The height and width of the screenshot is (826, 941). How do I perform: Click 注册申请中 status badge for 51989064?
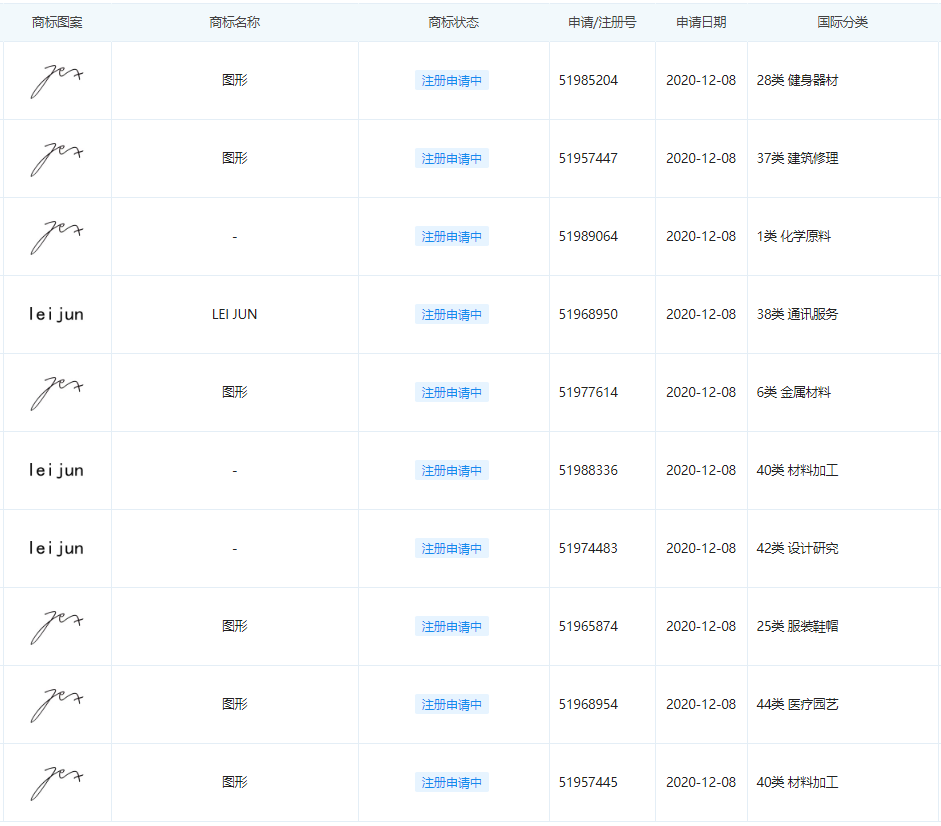(452, 237)
